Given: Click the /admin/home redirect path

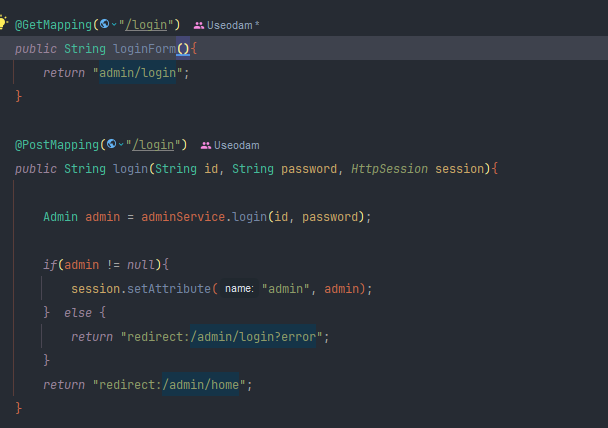Looking at the screenshot, I should tap(200, 385).
